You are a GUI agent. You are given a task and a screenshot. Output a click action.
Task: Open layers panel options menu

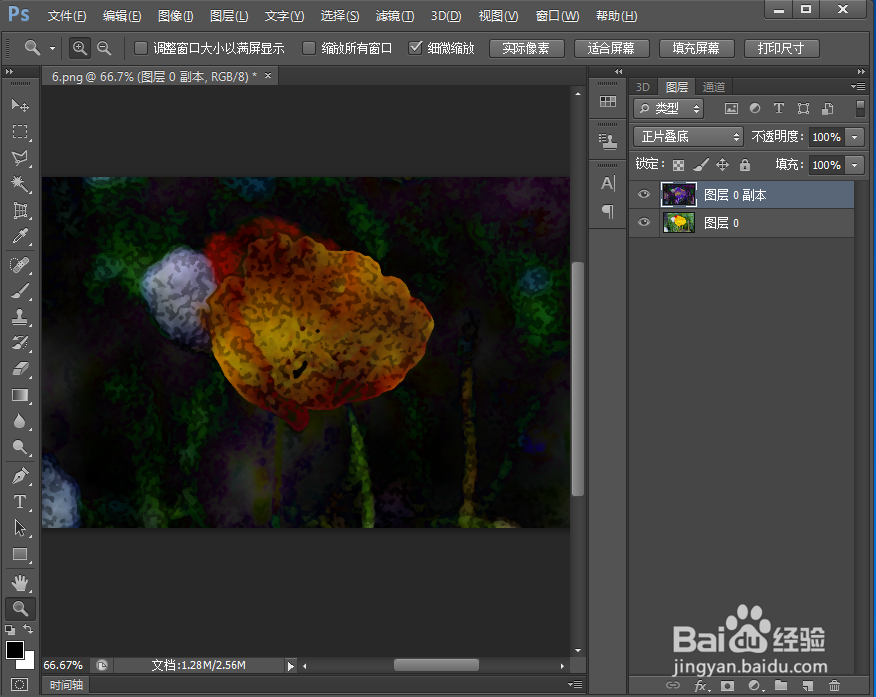coord(858,87)
